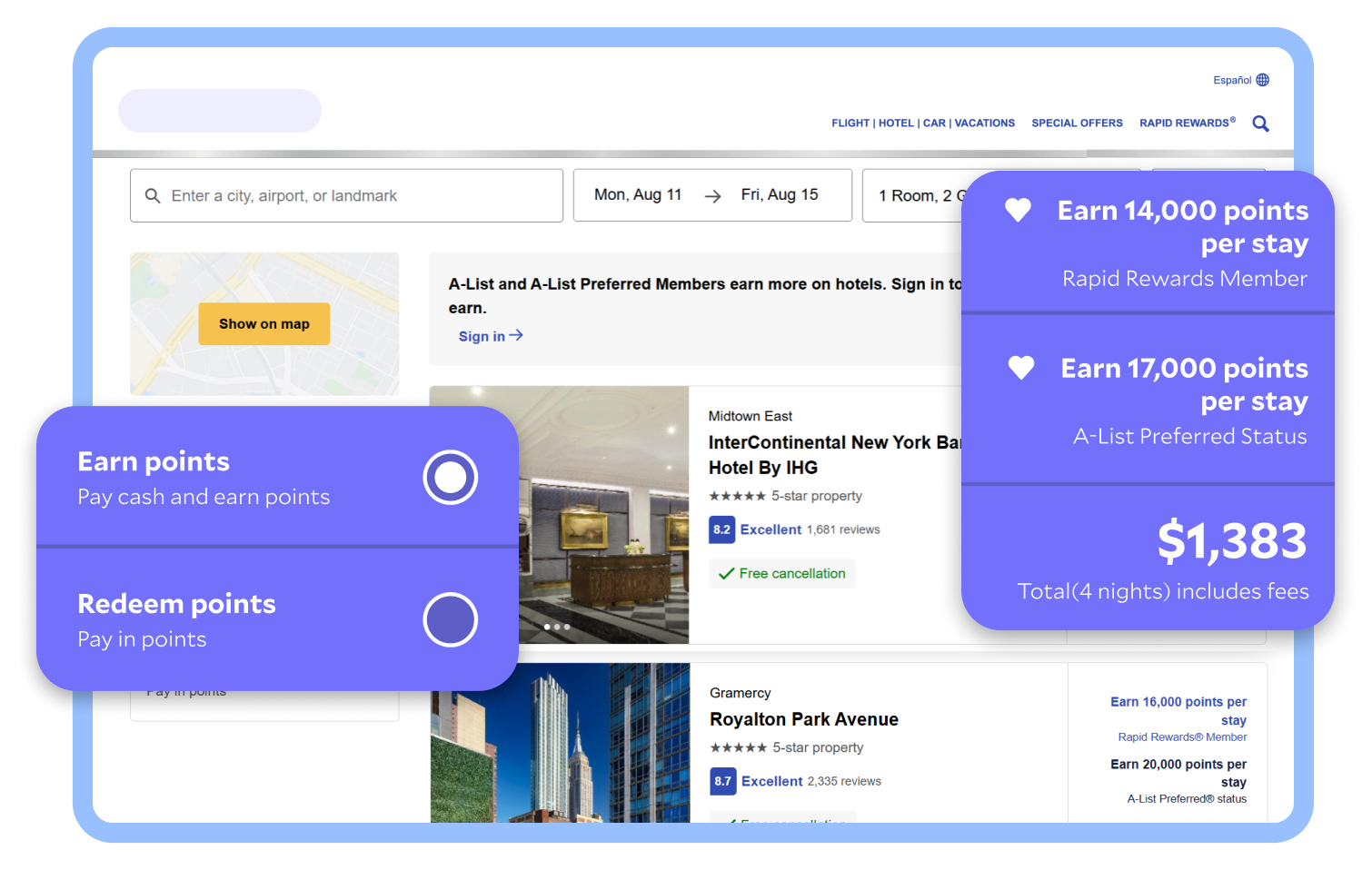Click the InterContinental lobby photo
Screen dimensions: 1372x870
pyautogui.click(x=604, y=515)
